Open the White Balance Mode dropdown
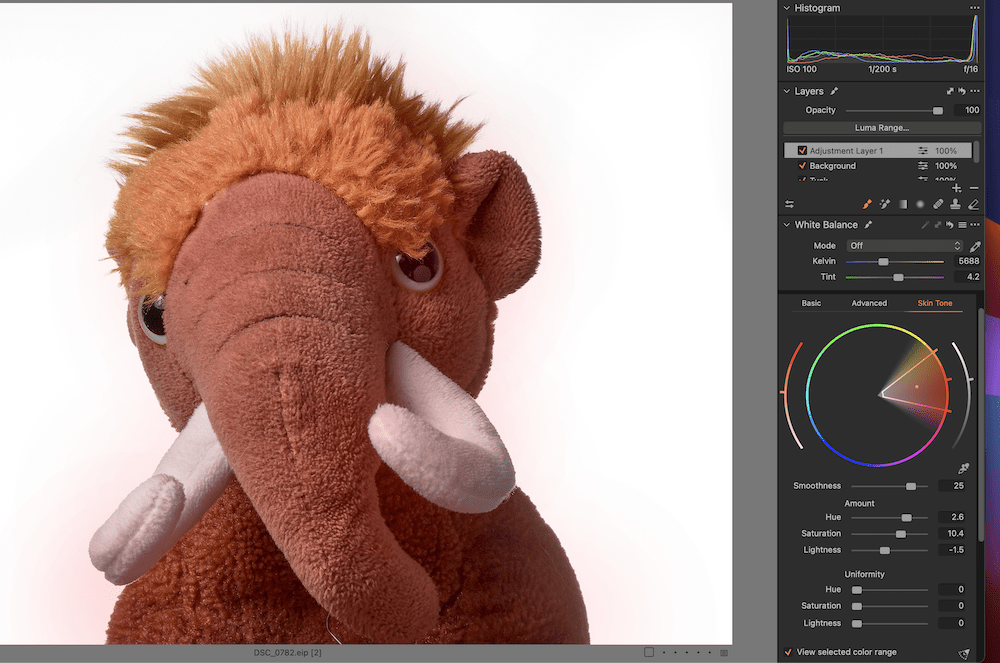The image size is (1000, 663). point(904,246)
